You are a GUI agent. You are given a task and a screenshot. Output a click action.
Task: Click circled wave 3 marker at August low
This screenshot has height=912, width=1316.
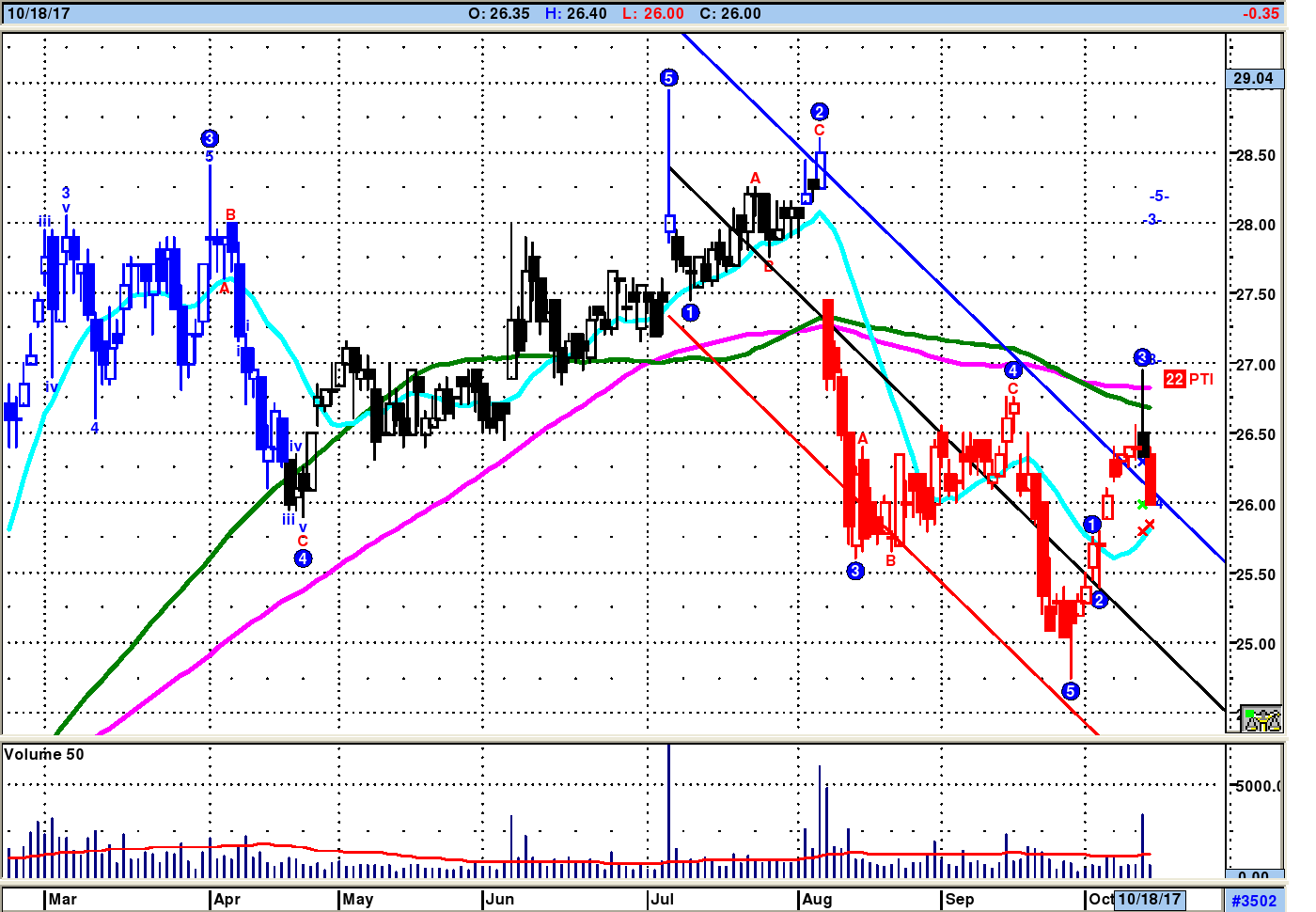pos(855,571)
